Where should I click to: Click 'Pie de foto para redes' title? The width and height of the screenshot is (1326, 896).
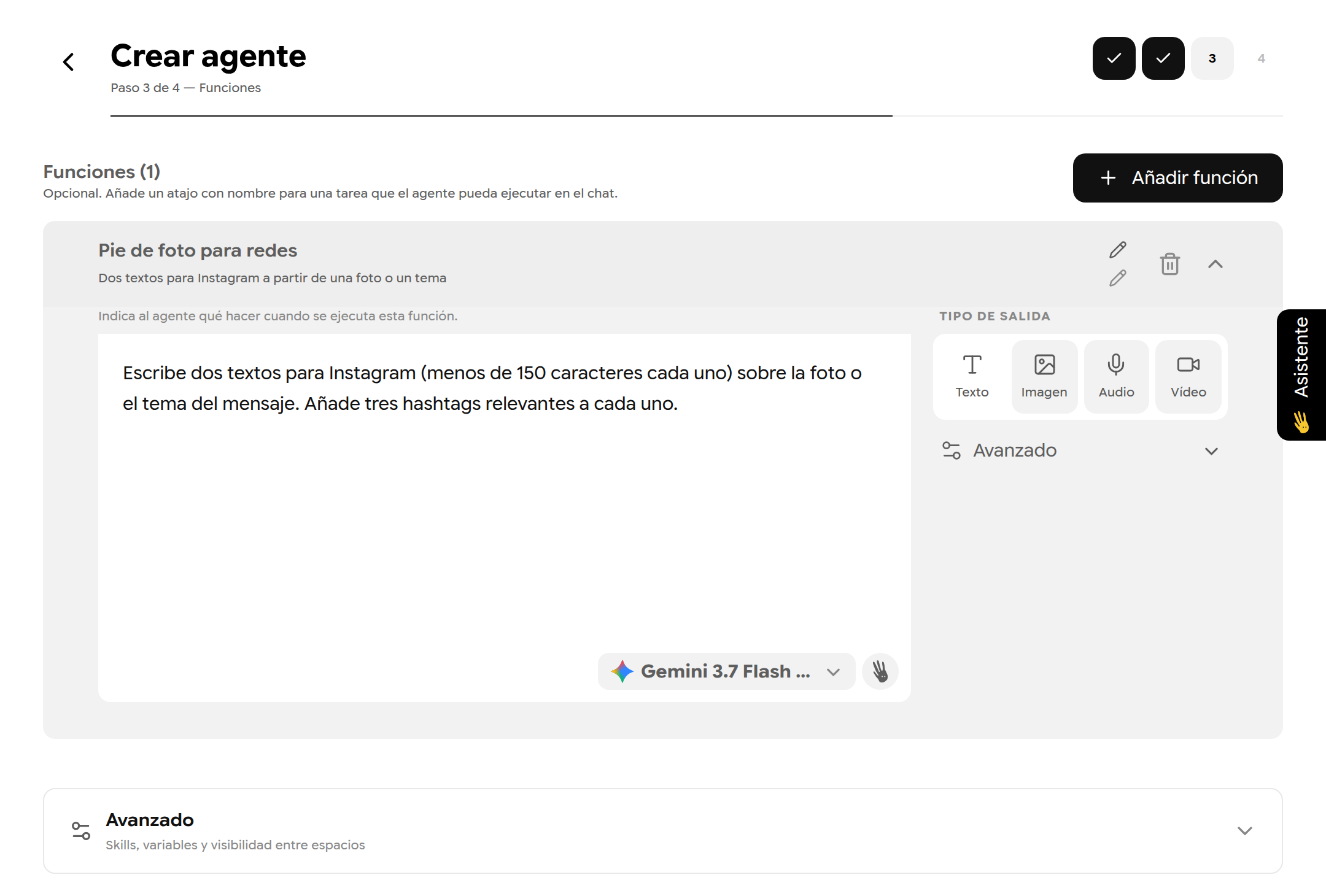[198, 250]
